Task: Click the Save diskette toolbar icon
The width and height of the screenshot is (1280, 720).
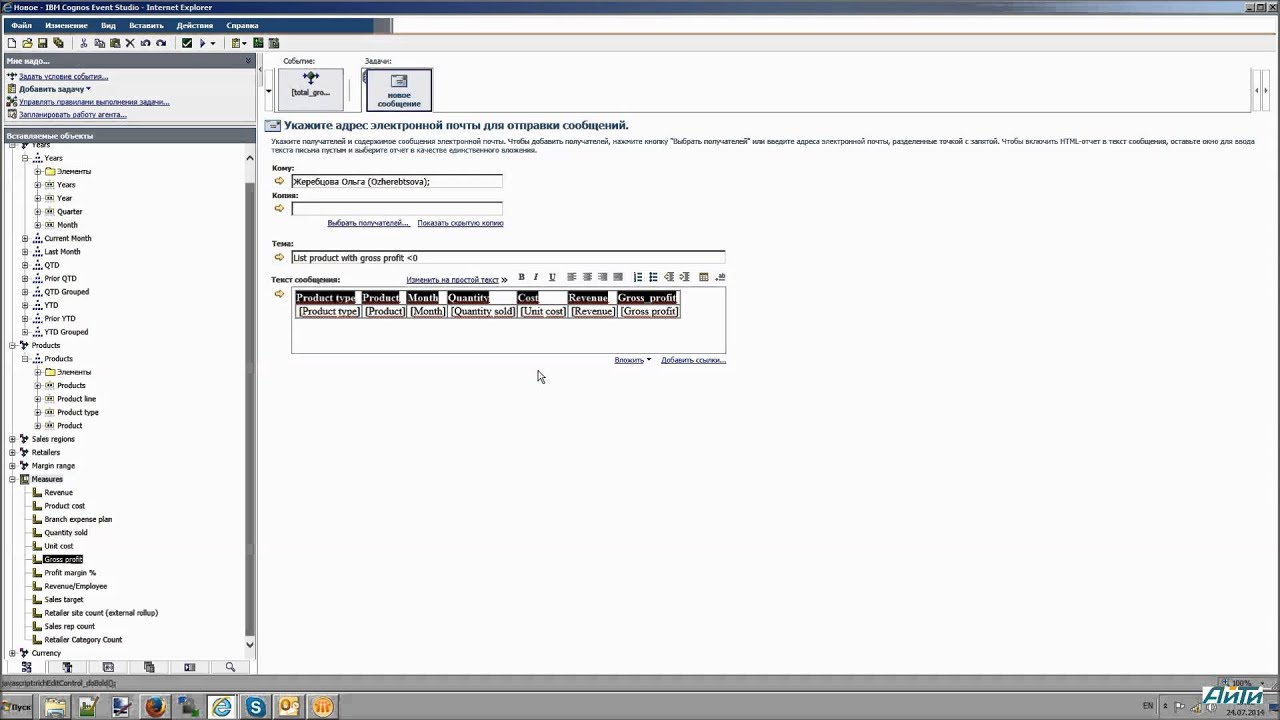Action: (42, 43)
